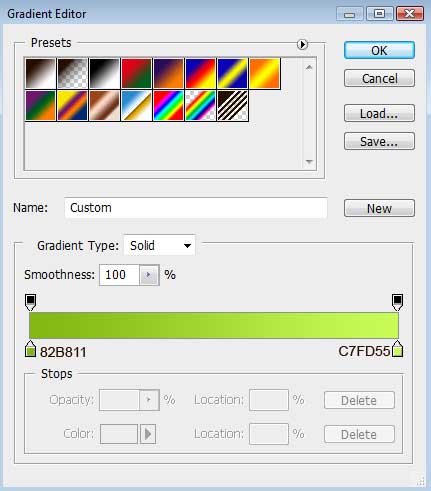
Task: Select the left opacity stop above gradient
Action: pos(30,302)
